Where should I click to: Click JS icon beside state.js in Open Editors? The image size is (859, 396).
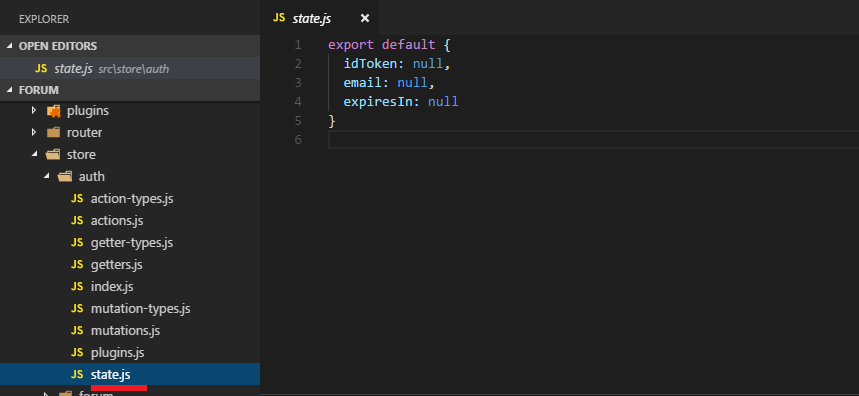coord(41,69)
